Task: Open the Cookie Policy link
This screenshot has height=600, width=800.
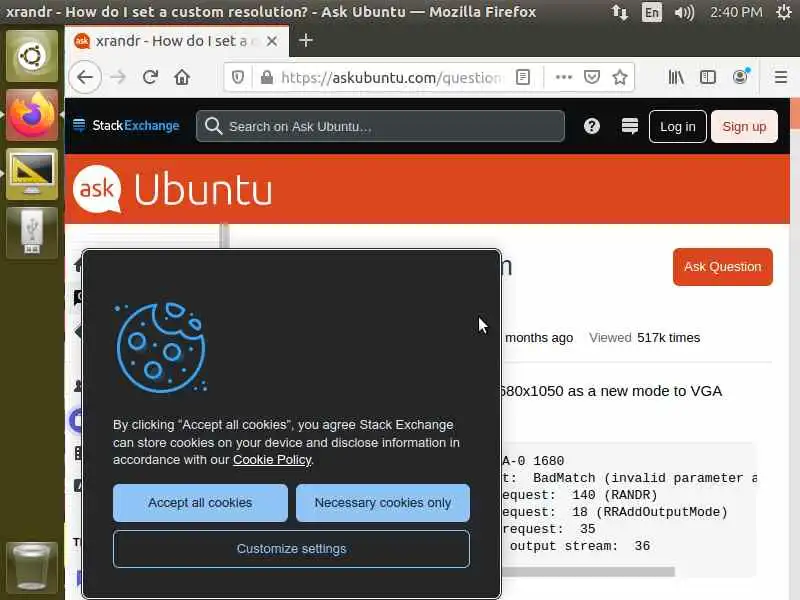Action: pyautogui.click(x=272, y=460)
